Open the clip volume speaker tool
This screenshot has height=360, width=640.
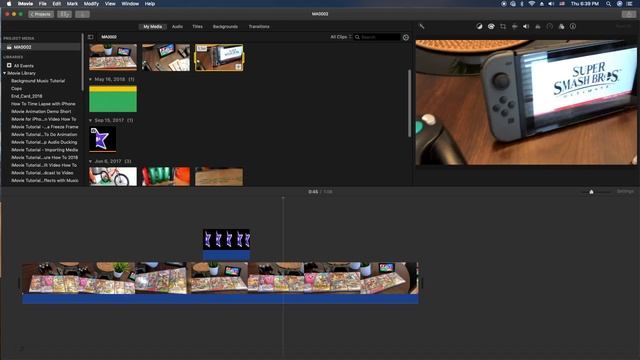tap(526, 26)
